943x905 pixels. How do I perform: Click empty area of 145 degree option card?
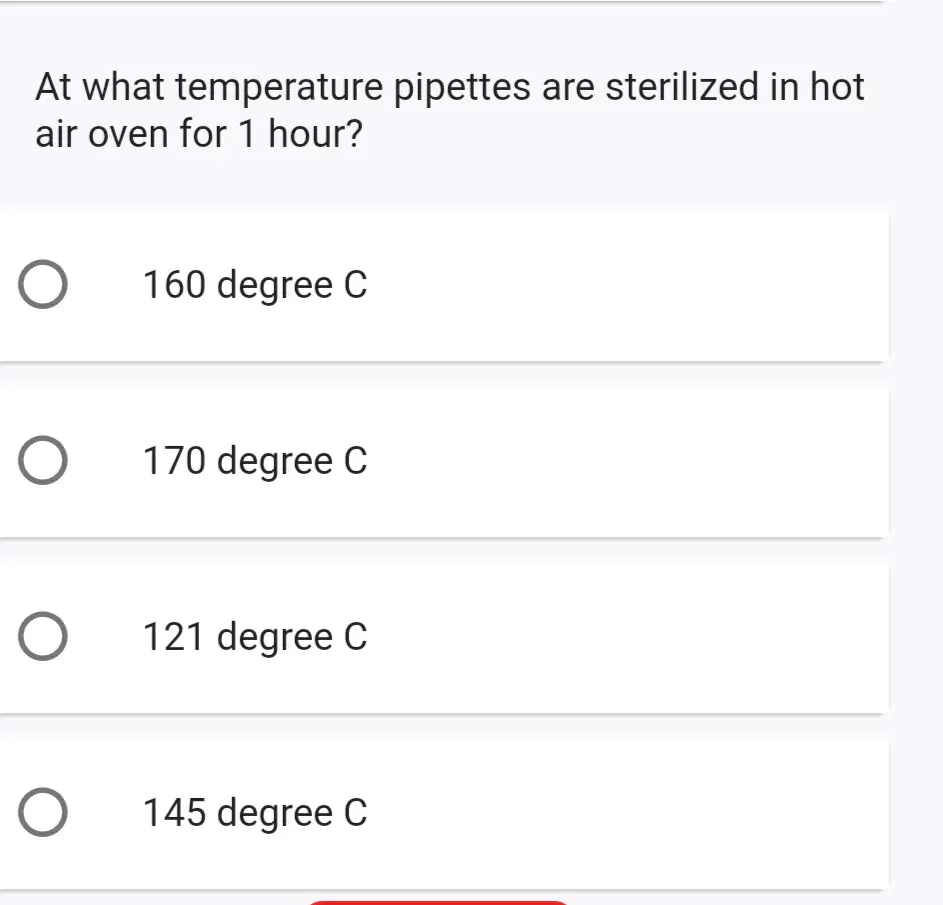pos(625,812)
